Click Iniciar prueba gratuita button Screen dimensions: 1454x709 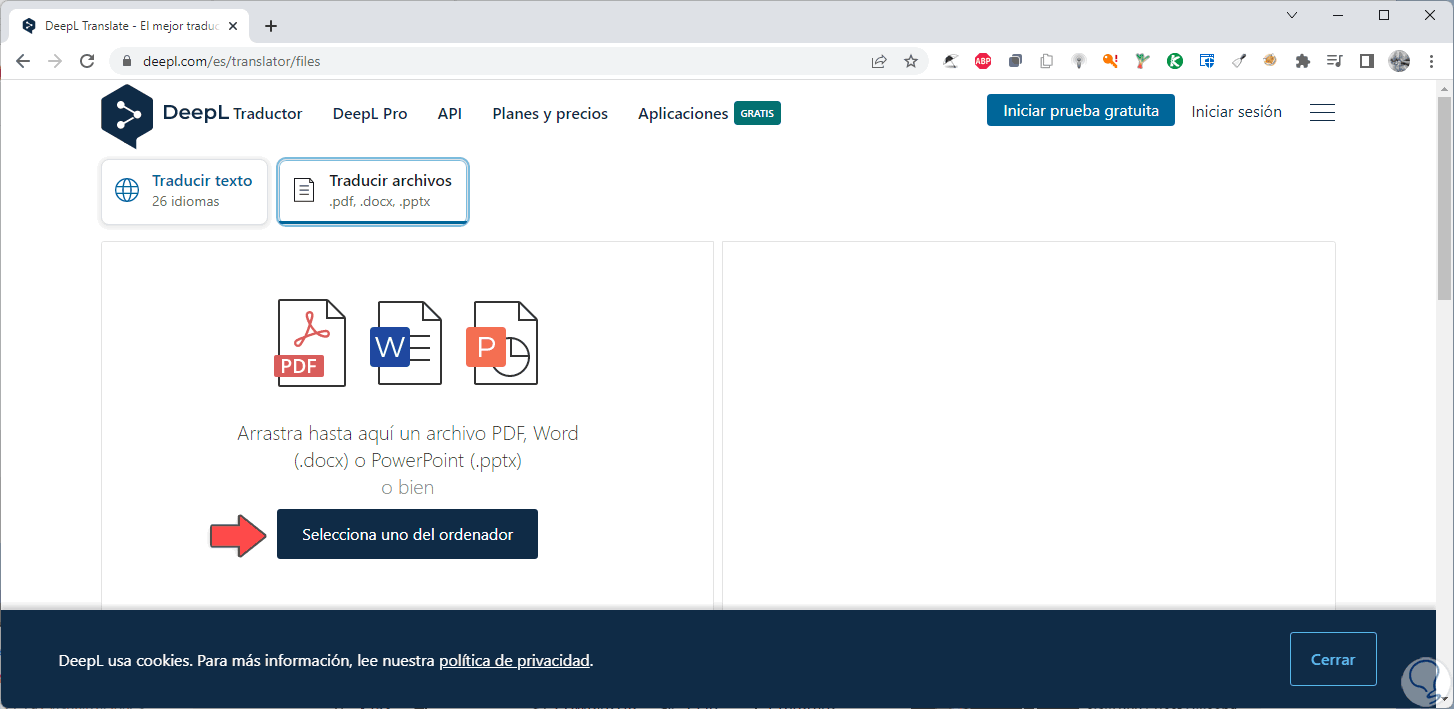[x=1081, y=111]
